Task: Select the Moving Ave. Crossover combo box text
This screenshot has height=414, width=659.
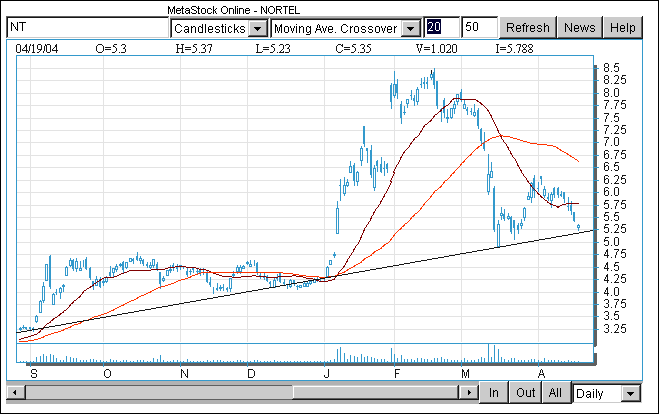Action: 336,29
